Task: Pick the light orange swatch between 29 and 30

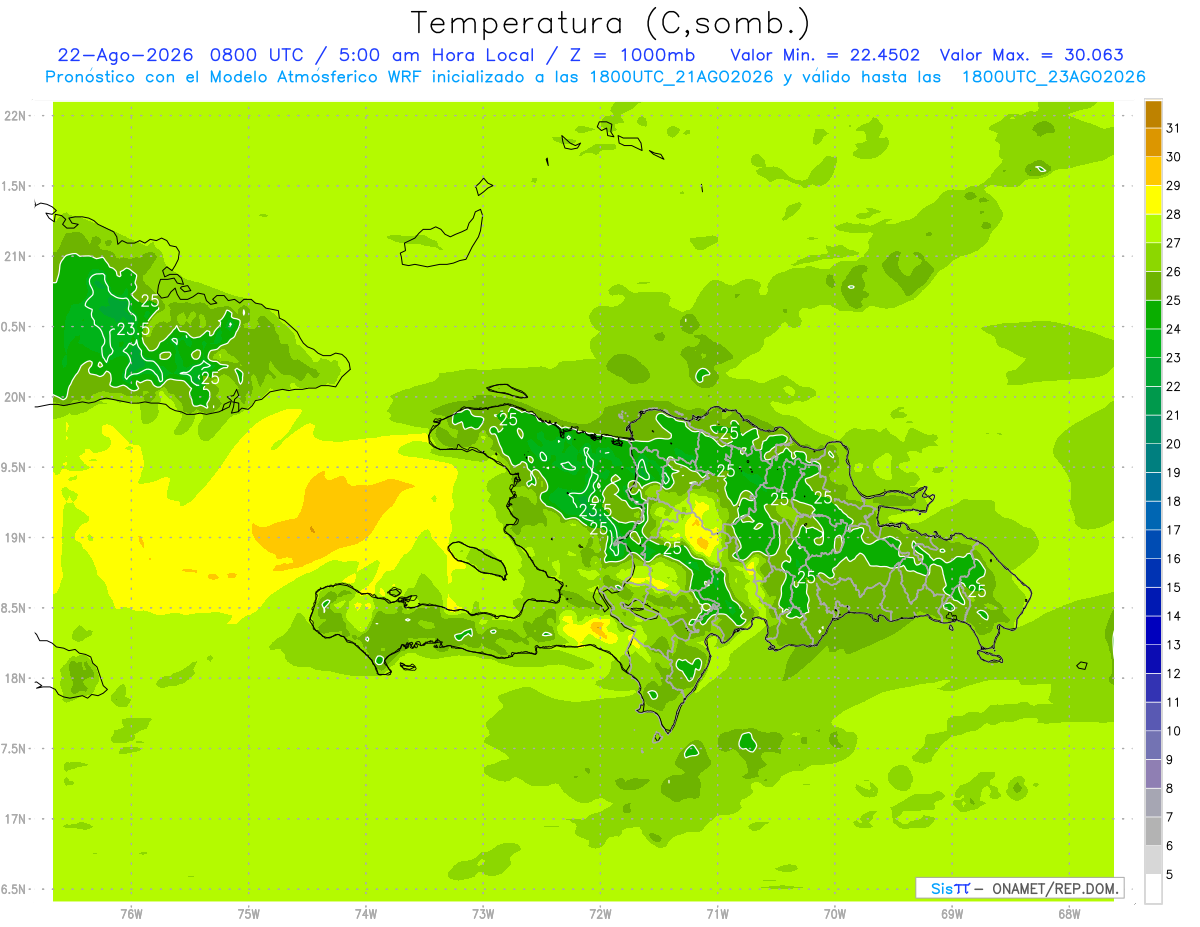Action: [x=1153, y=172]
